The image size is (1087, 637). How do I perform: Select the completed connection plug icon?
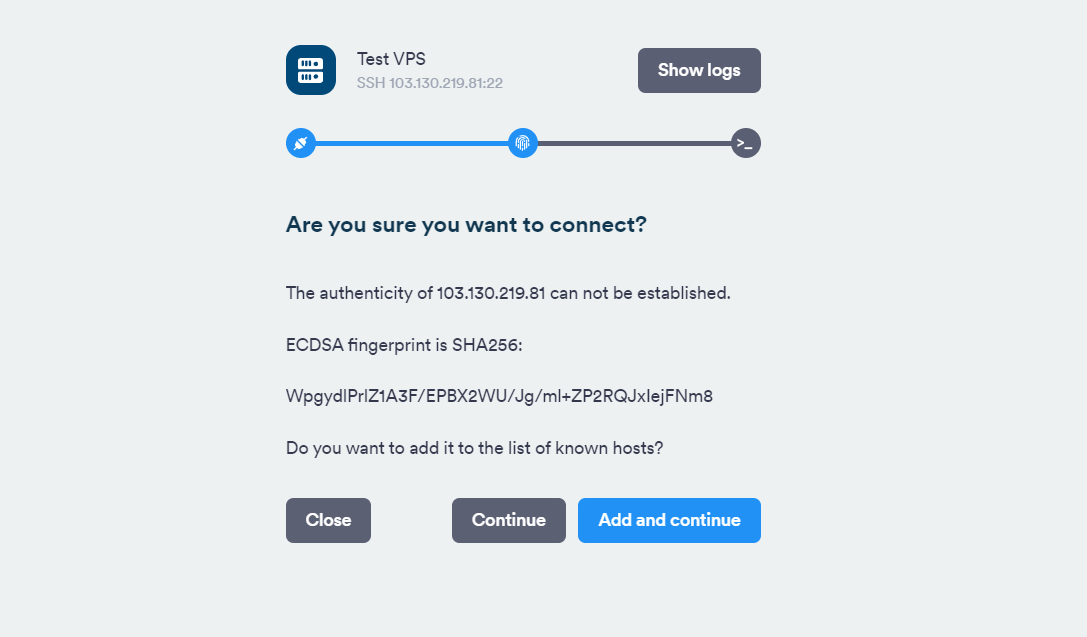click(x=301, y=143)
